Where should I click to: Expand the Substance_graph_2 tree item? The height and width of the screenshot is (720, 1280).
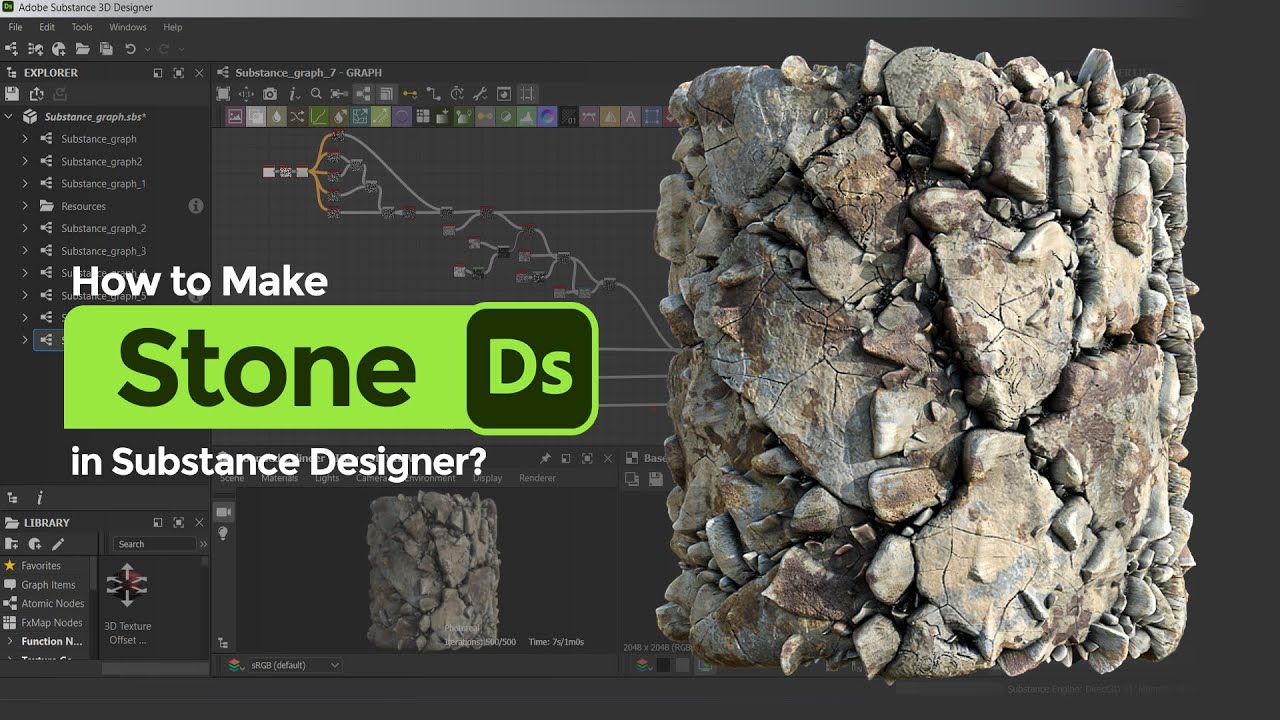point(25,229)
